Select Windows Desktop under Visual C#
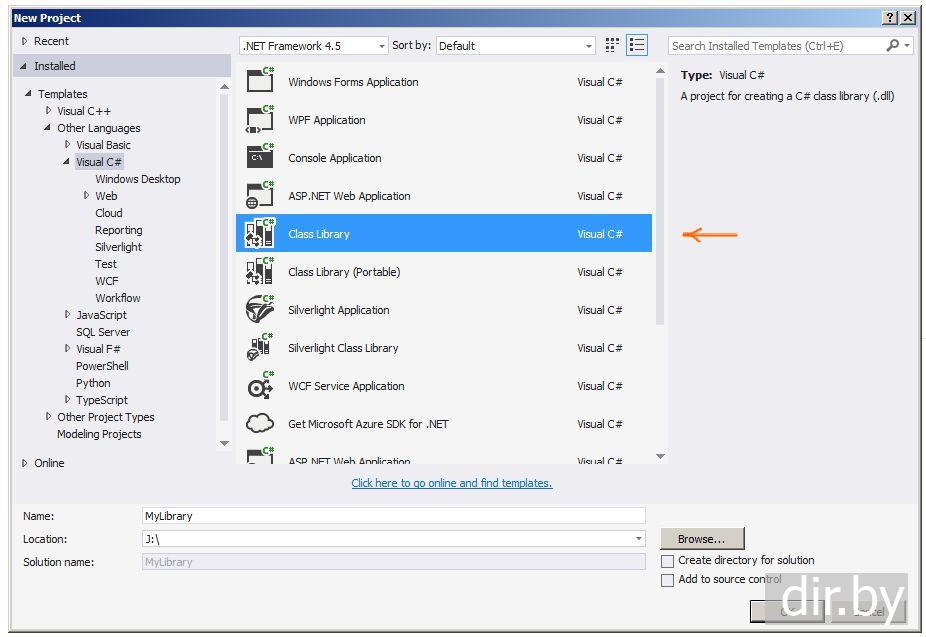The width and height of the screenshot is (926, 637). coord(138,179)
